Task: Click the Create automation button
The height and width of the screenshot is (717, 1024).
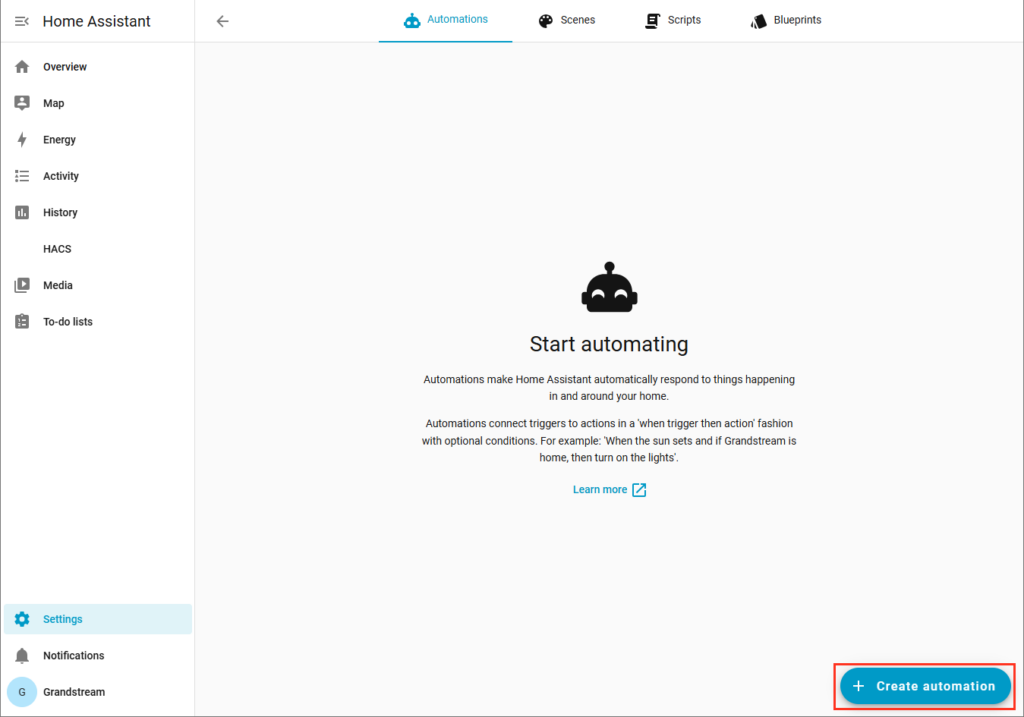Action: 925,686
